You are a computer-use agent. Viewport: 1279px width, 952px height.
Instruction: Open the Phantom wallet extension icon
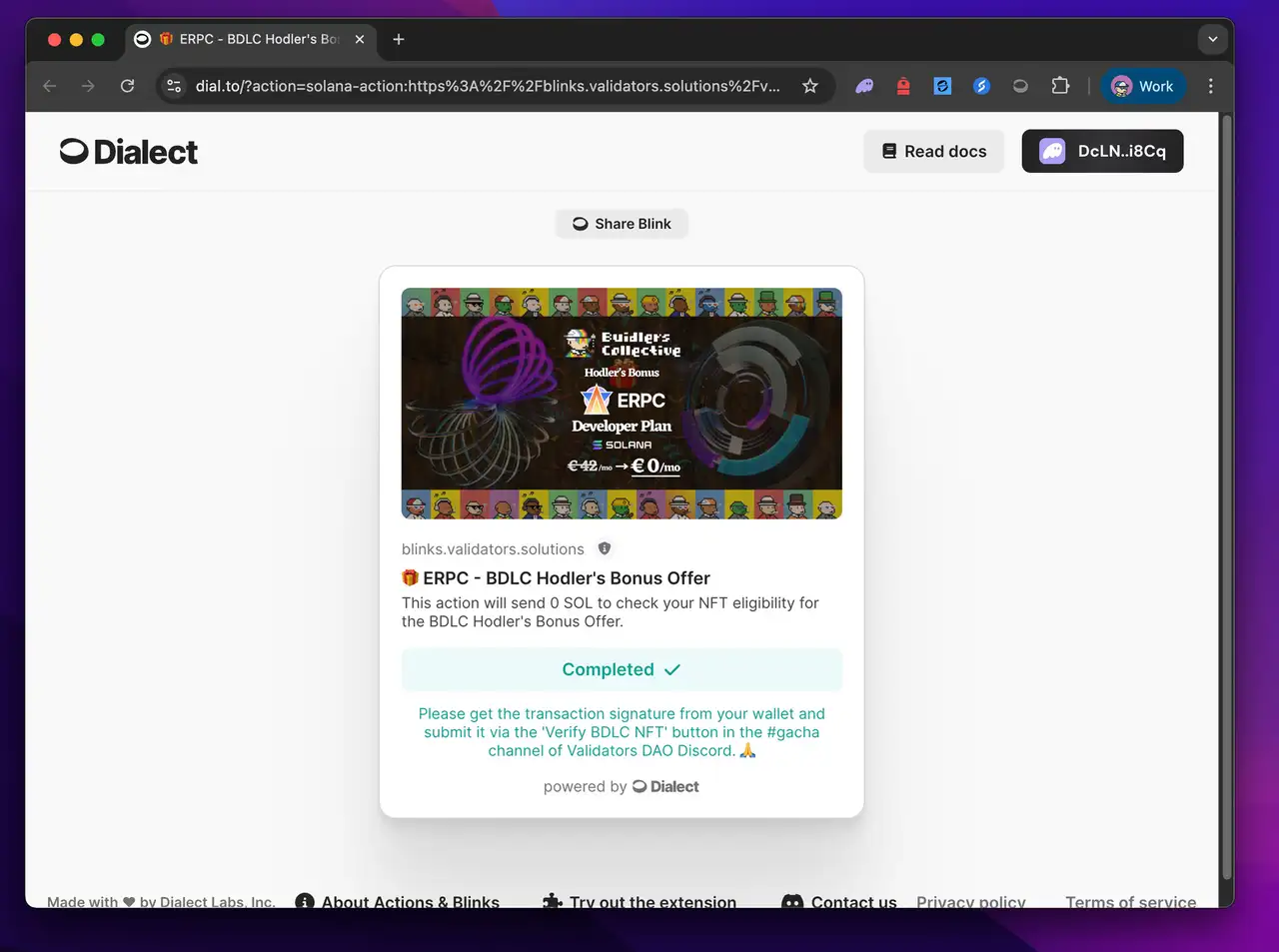coord(864,86)
